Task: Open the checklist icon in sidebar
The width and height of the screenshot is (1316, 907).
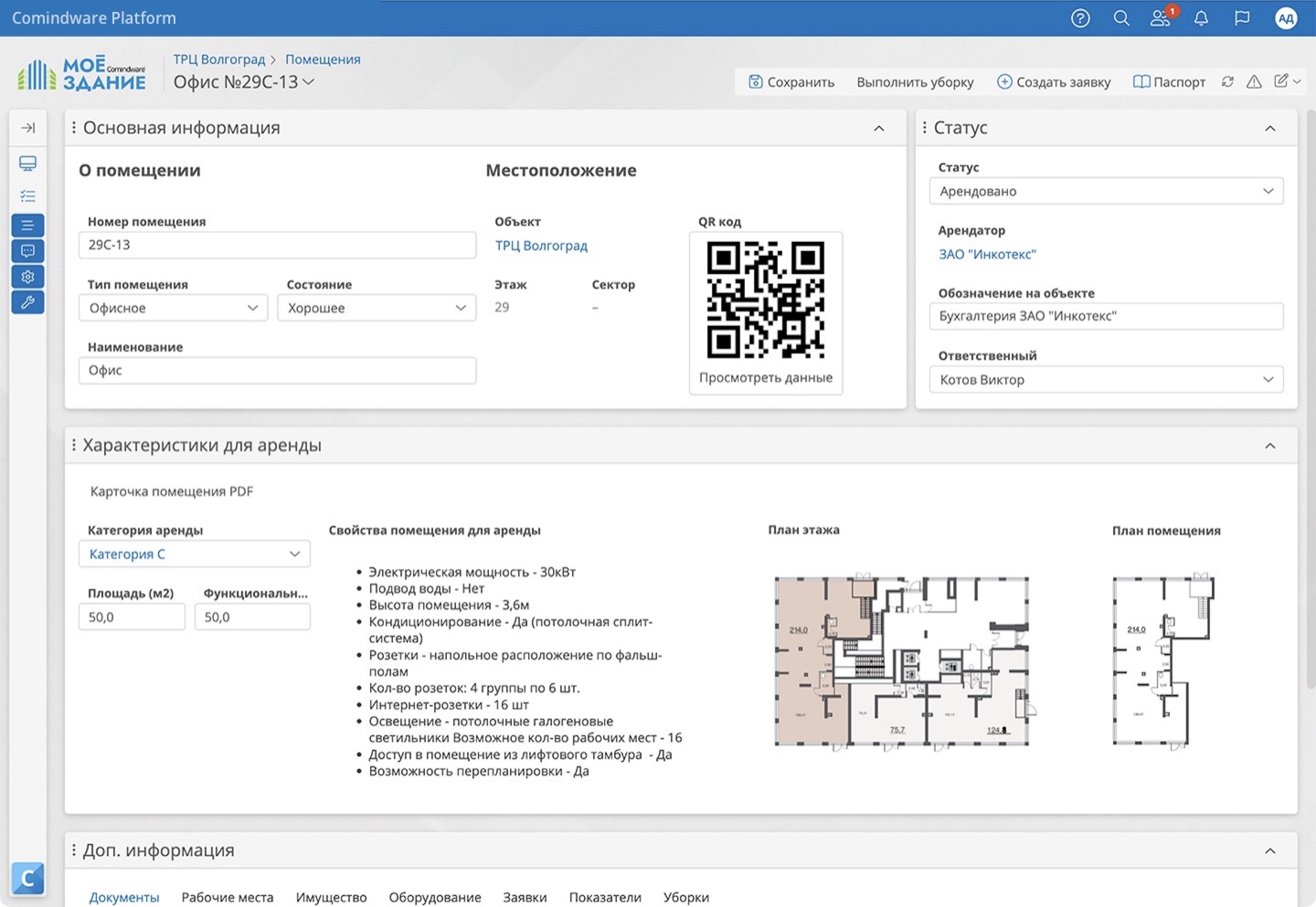Action: pos(27,196)
